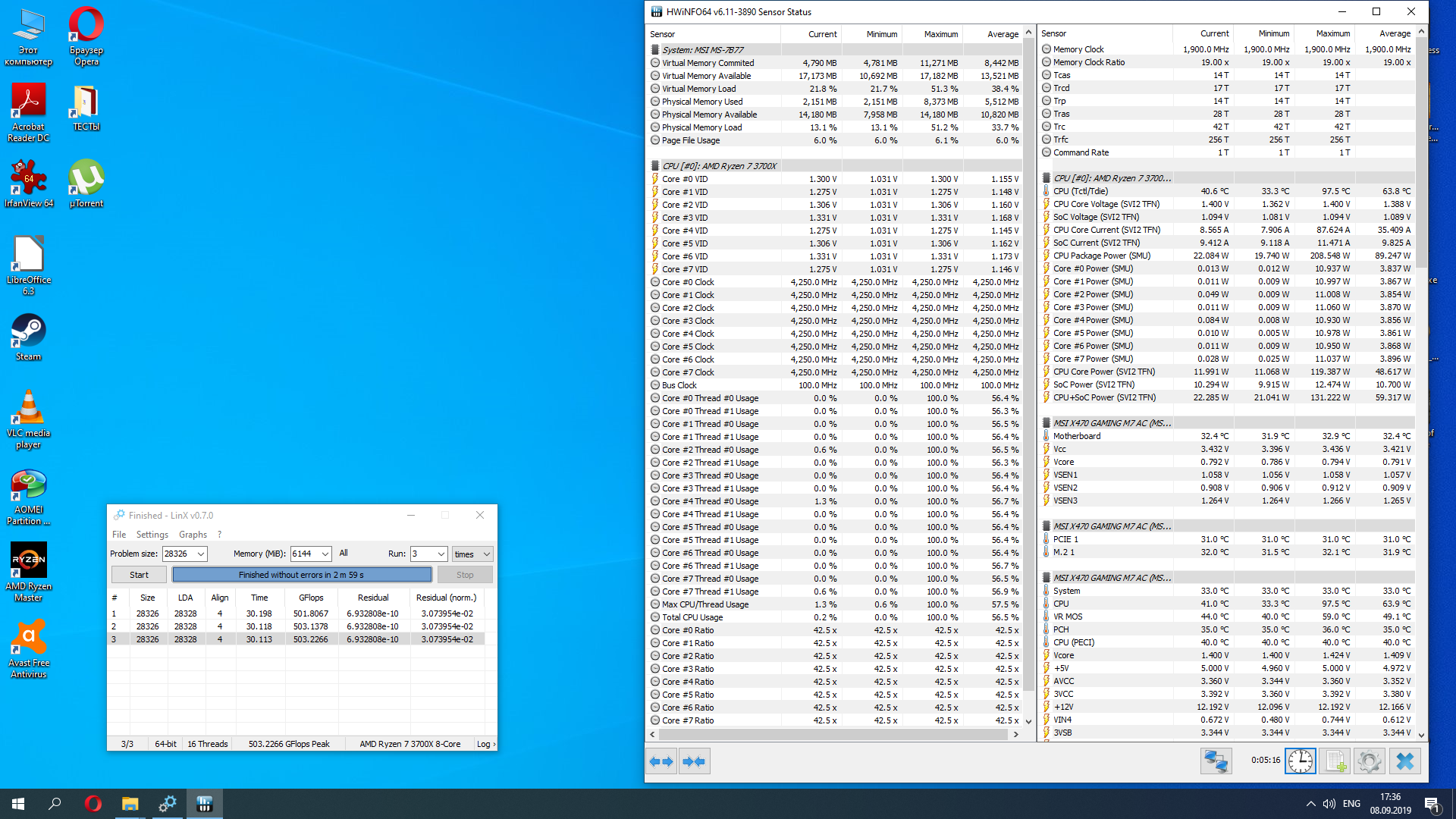Click the collapse columns arrows button
This screenshot has width=1456, height=819.
tap(694, 761)
